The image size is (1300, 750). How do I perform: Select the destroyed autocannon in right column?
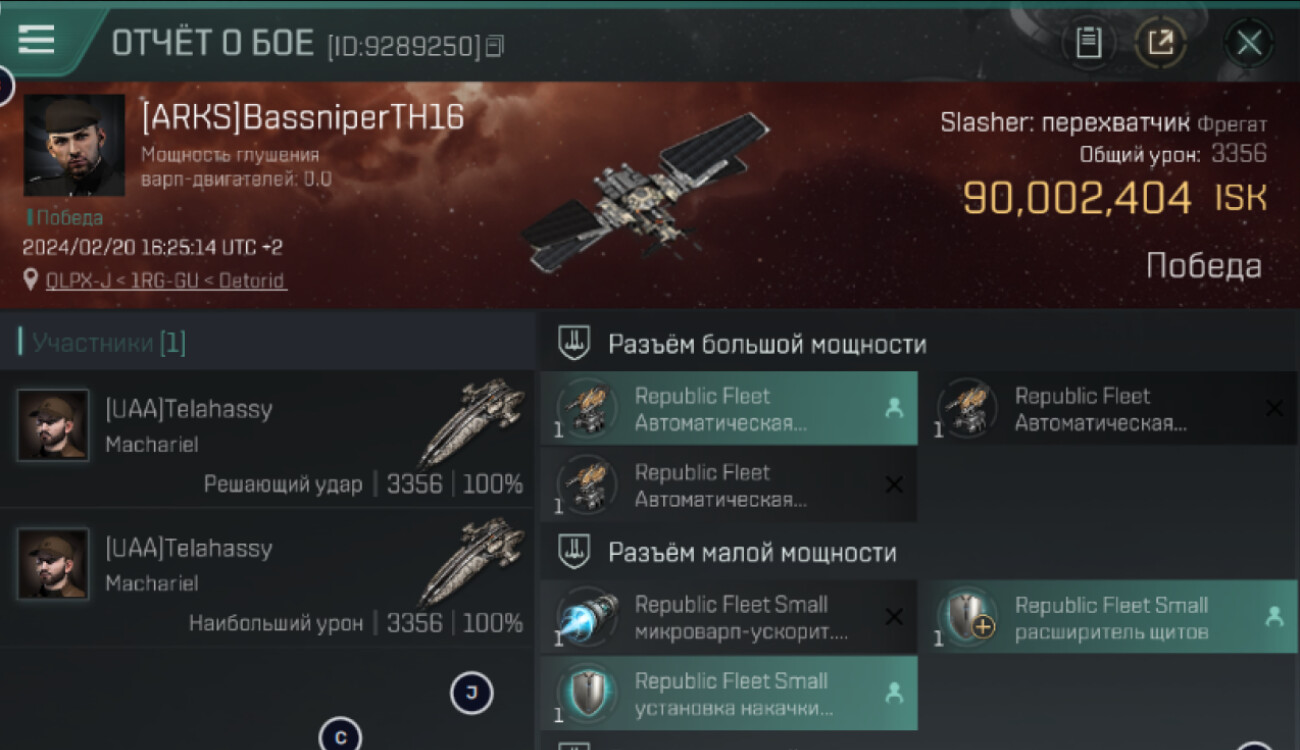coord(1109,409)
